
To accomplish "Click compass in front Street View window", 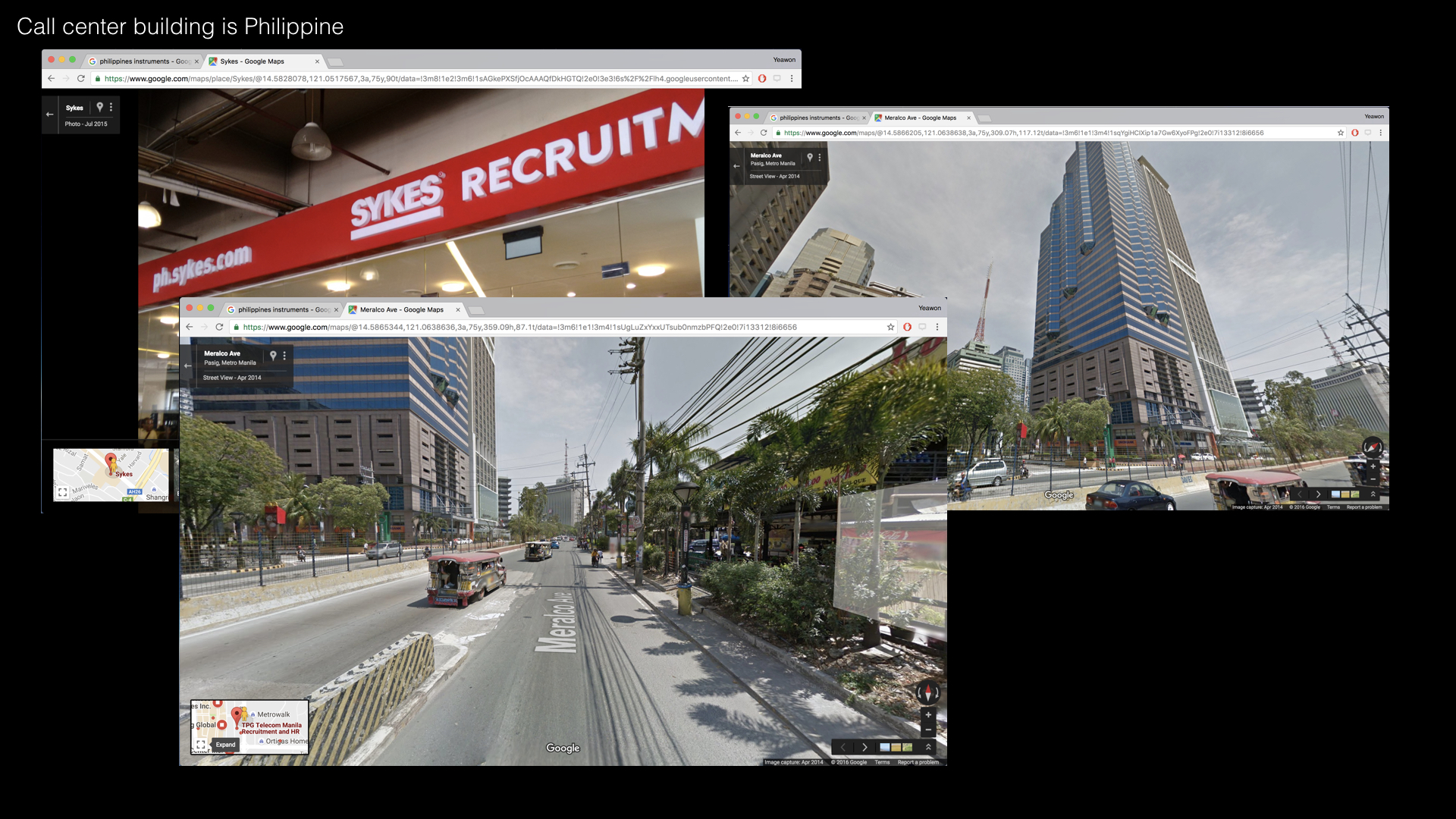I will point(928,692).
